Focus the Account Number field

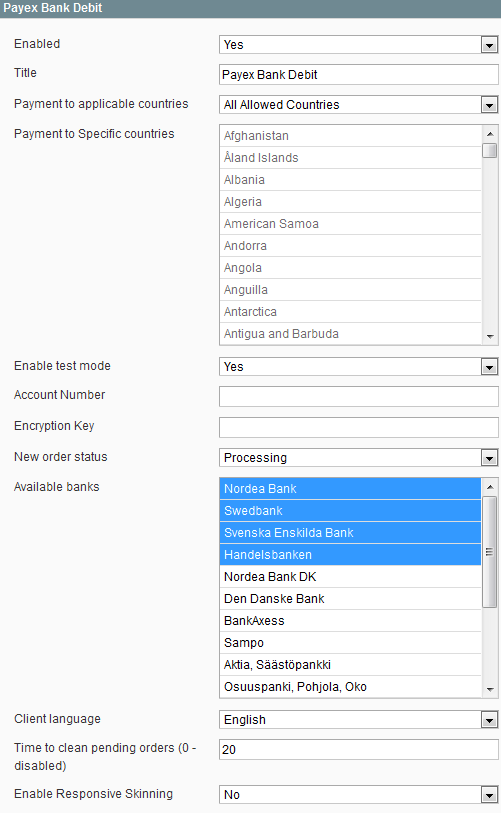[x=358, y=397]
